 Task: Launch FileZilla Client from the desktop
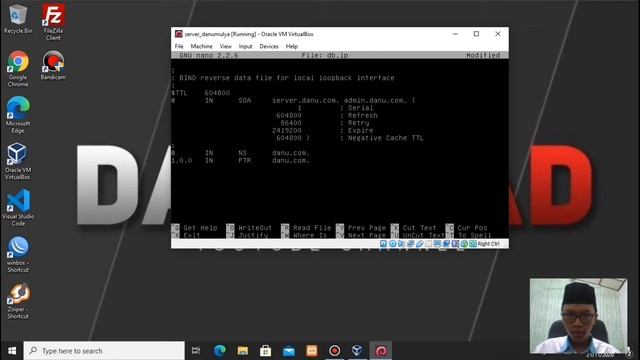pyautogui.click(x=53, y=22)
